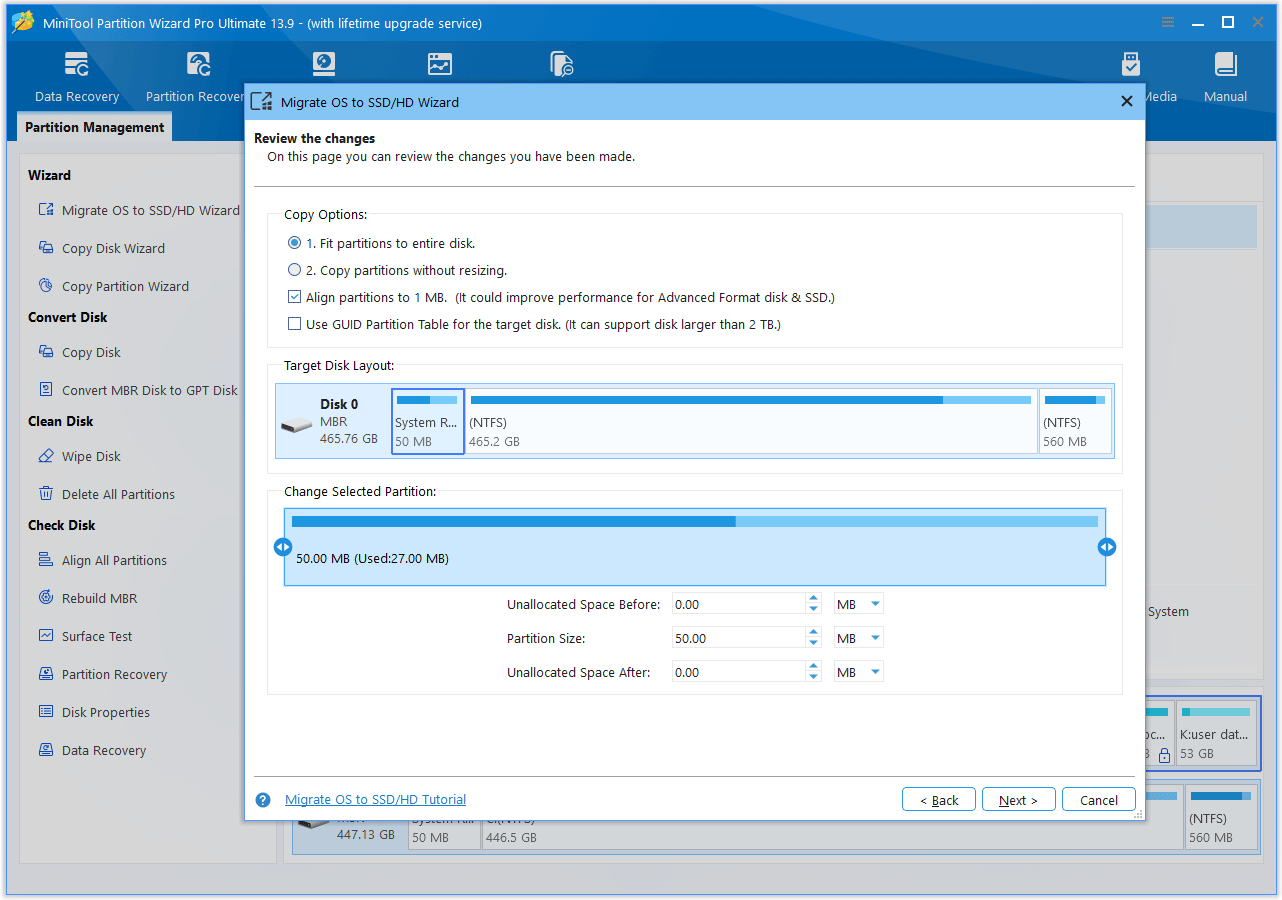Click the help question mark icon
The width and height of the screenshot is (1282, 900).
pos(263,800)
